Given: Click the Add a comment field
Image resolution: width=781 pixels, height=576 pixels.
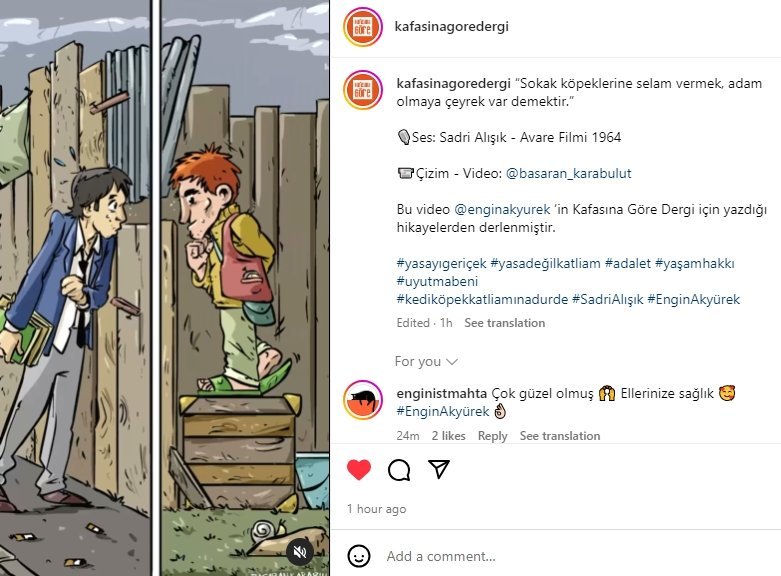Looking at the screenshot, I should point(578,556).
